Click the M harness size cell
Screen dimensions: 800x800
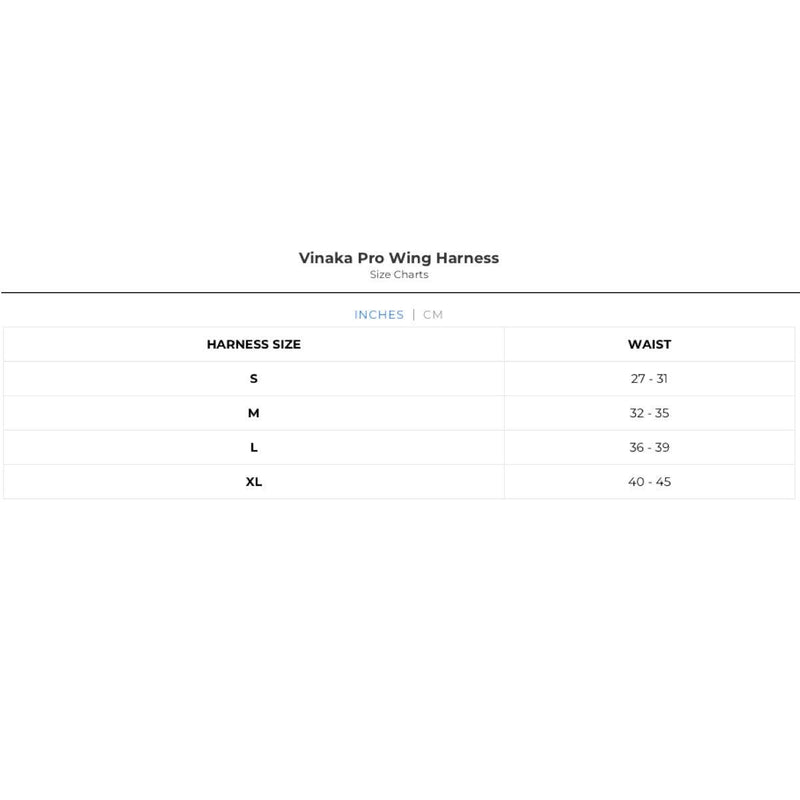[x=254, y=413]
